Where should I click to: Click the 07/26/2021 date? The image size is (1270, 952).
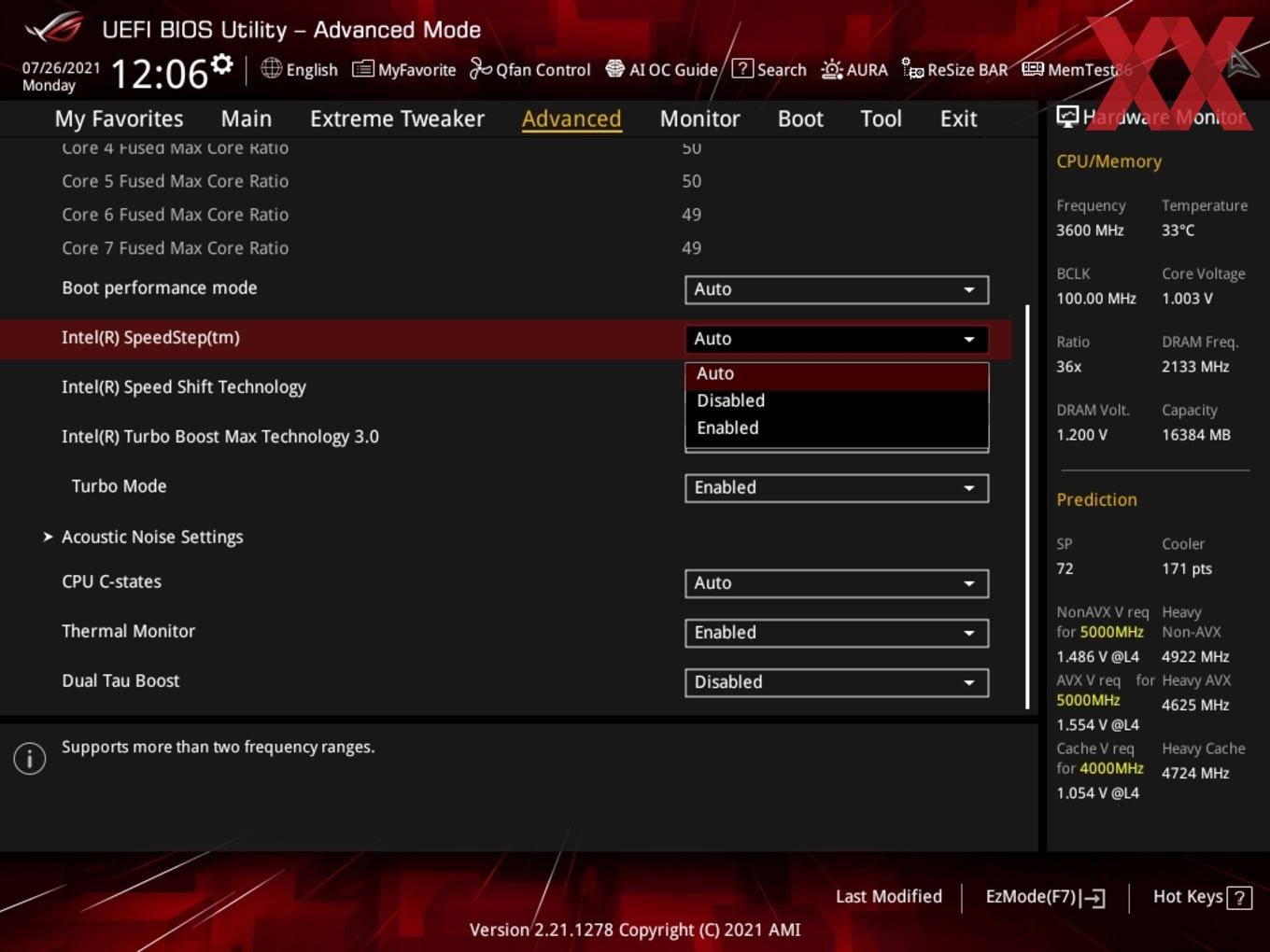[x=61, y=67]
